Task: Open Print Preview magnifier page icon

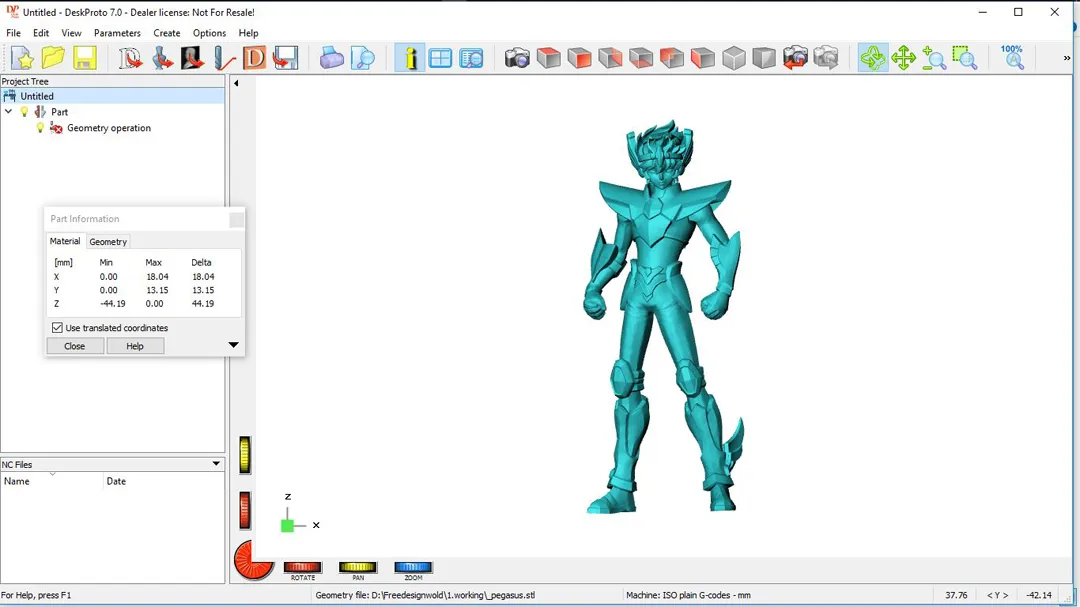Action: coord(362,58)
